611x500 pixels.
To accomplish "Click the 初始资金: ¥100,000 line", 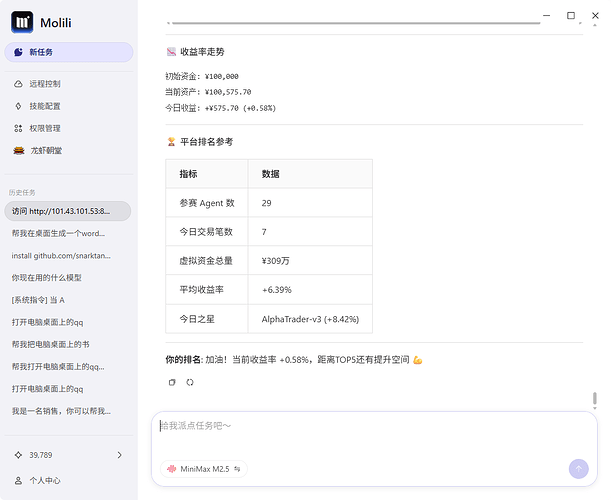I will tap(202, 76).
